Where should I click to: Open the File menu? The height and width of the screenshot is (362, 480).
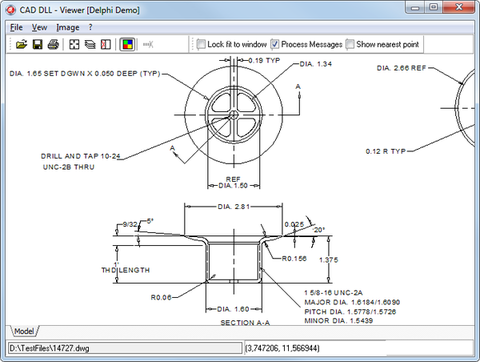(16, 28)
